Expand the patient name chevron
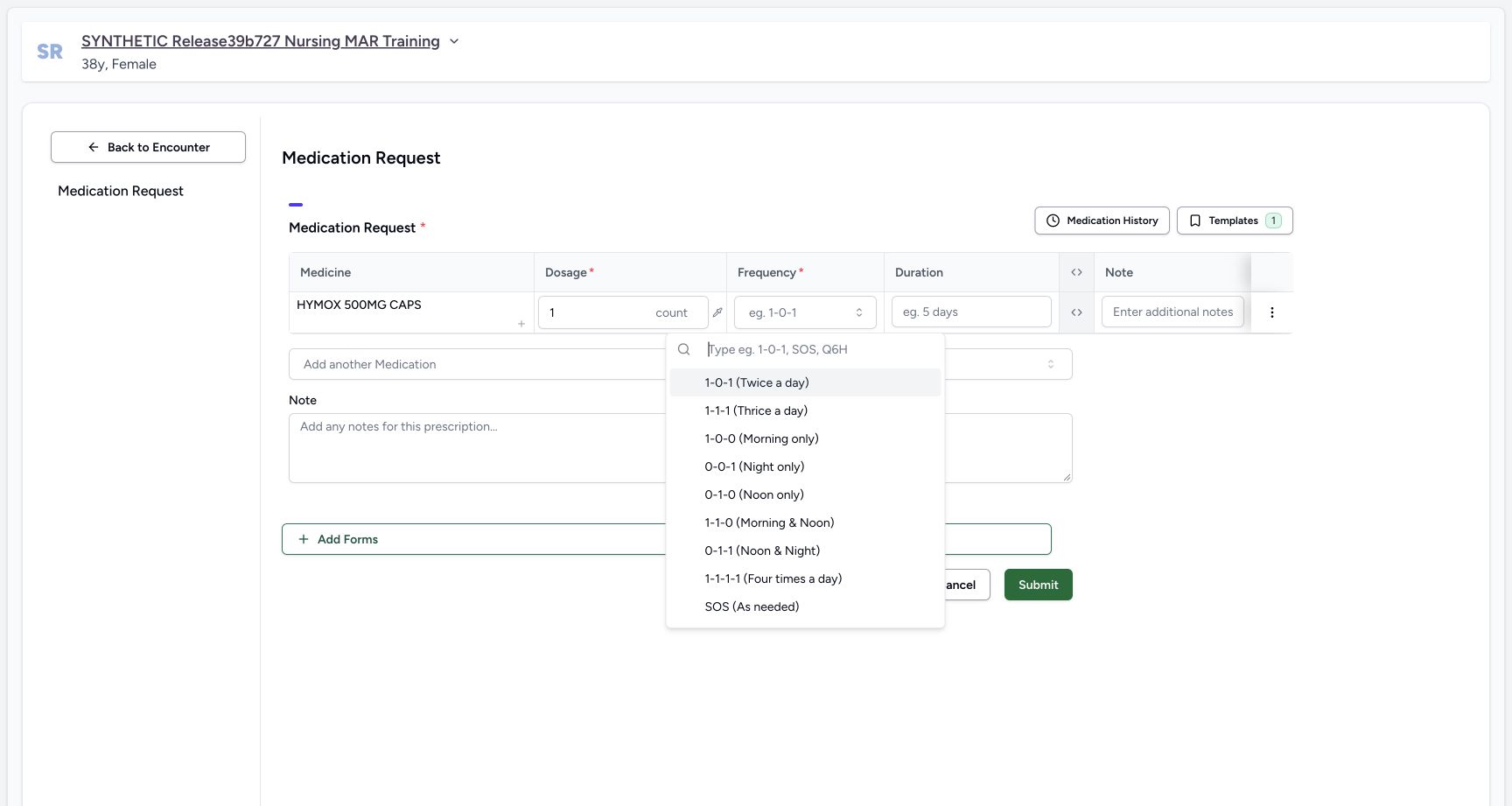1512x806 pixels. pos(454,41)
